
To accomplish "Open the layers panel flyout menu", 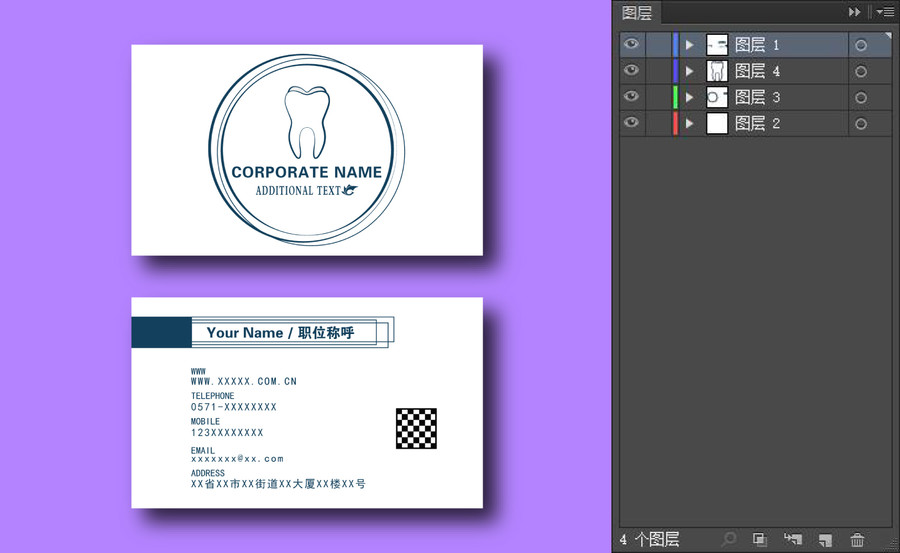I will 885,11.
